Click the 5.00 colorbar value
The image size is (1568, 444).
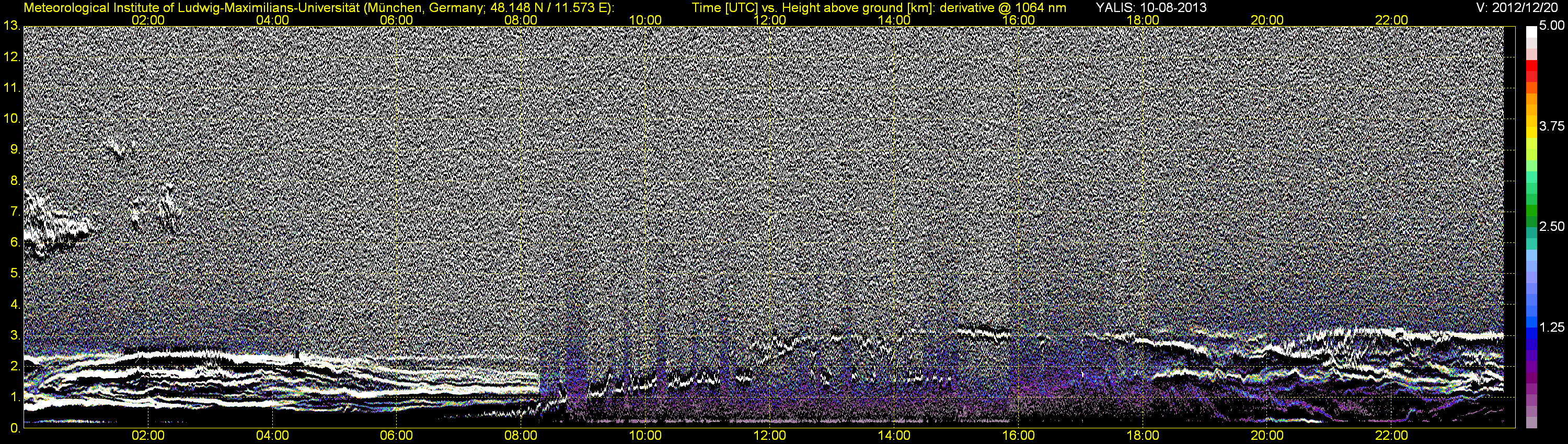(x=1552, y=26)
